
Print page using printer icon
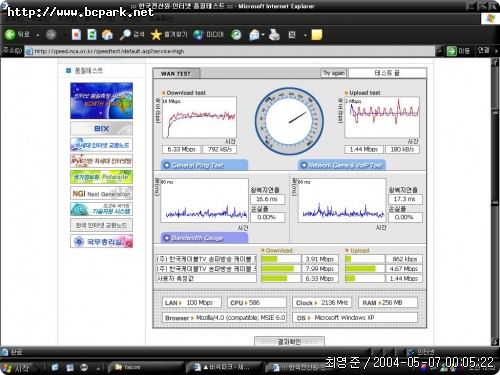[274, 34]
